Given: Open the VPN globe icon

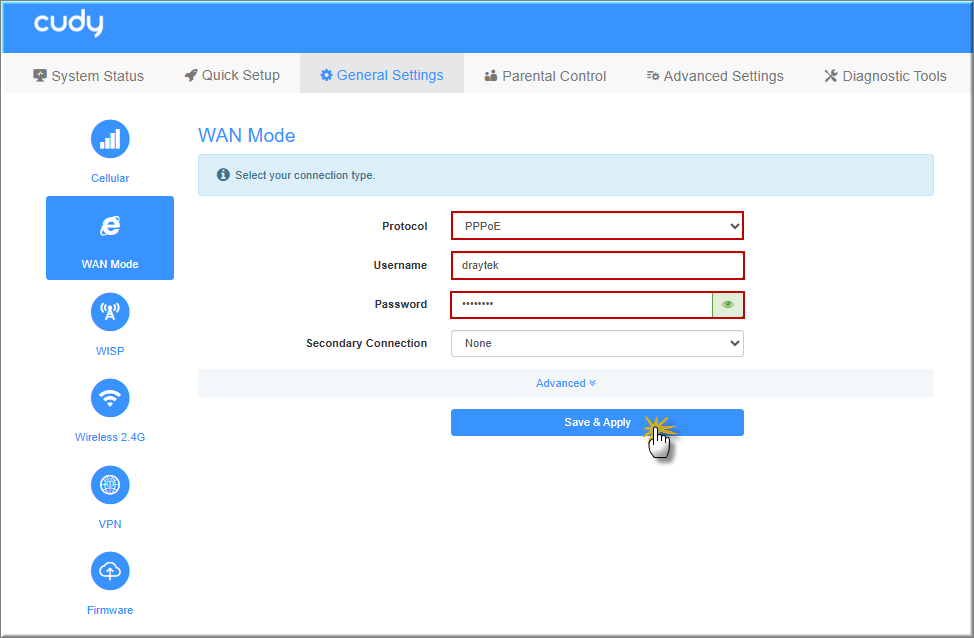Looking at the screenshot, I should [110, 485].
